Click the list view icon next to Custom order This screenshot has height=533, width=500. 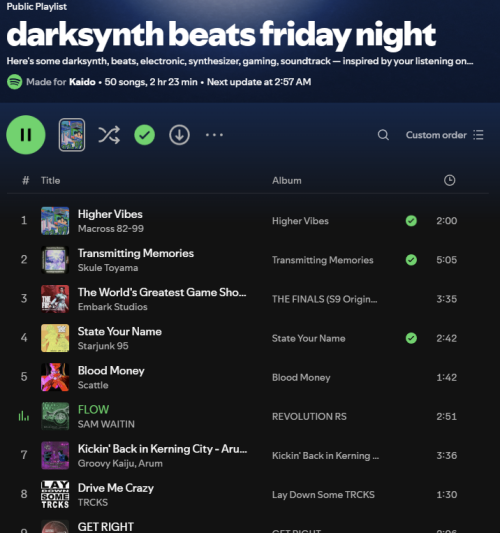[478, 135]
